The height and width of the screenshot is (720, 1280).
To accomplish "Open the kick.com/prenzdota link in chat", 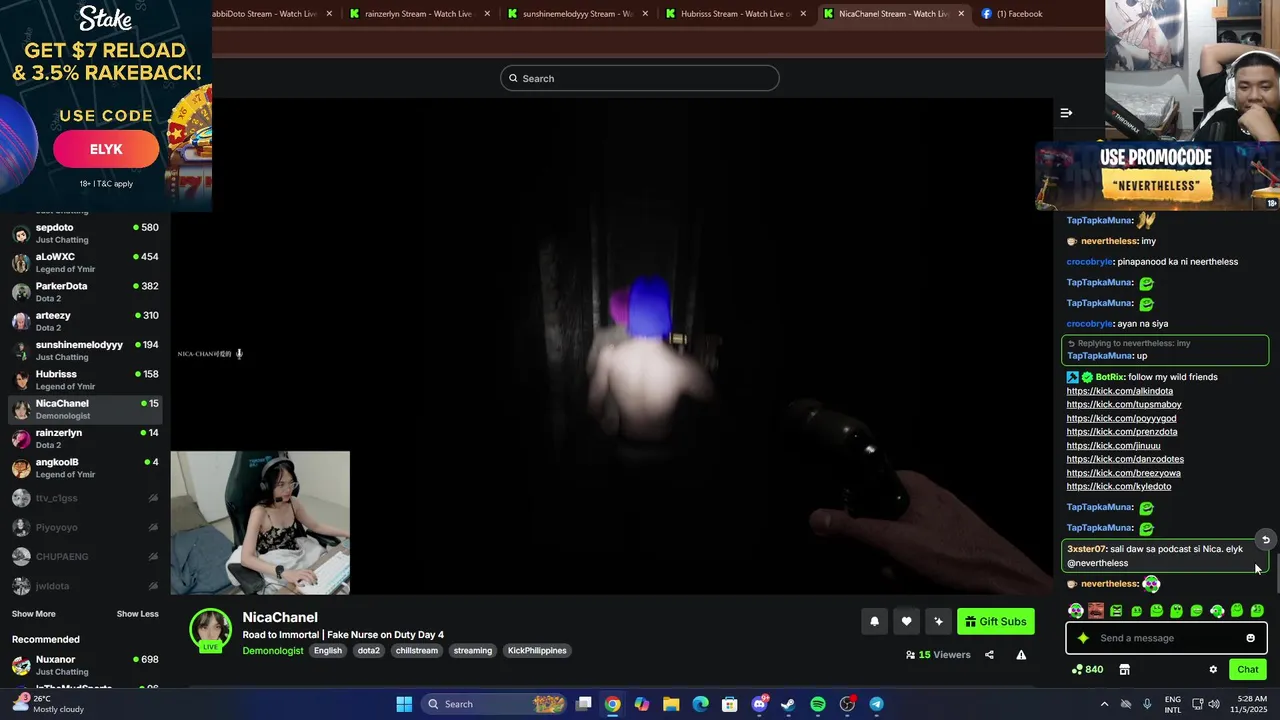I will tap(1121, 432).
